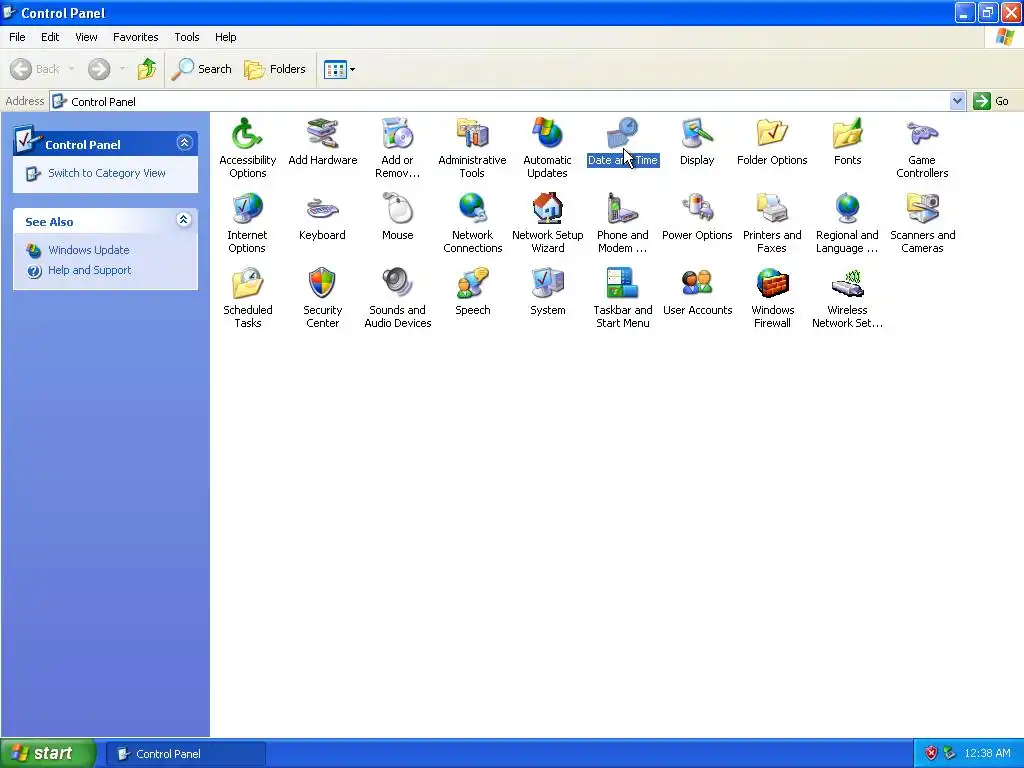Image resolution: width=1024 pixels, height=768 pixels.
Task: Open Printers and Faxes icon
Action: click(772, 209)
